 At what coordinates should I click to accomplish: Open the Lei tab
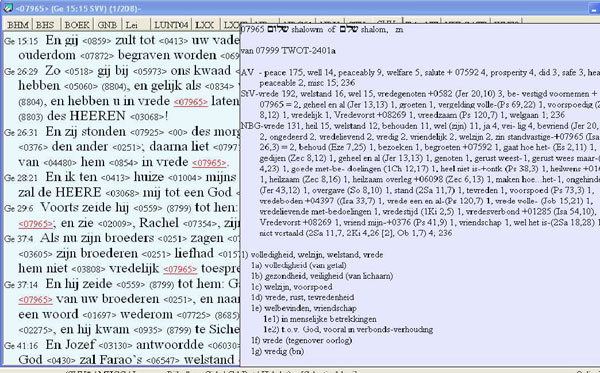coord(132,25)
